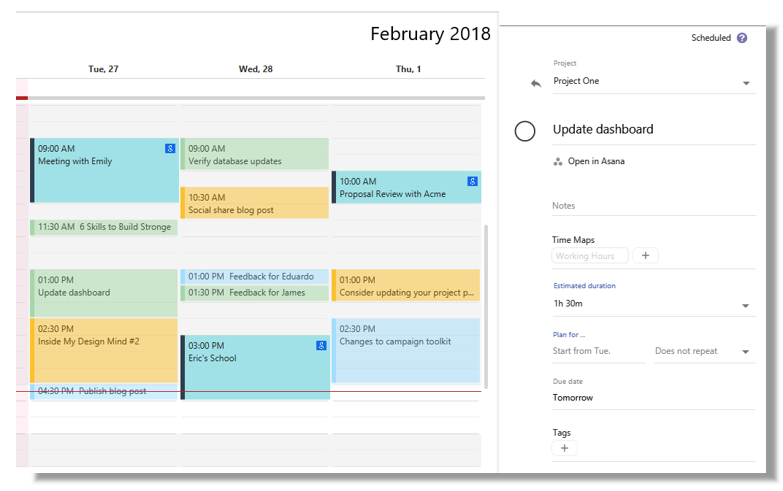Open the Estimated duration dropdown
783x491 pixels.
(654, 304)
